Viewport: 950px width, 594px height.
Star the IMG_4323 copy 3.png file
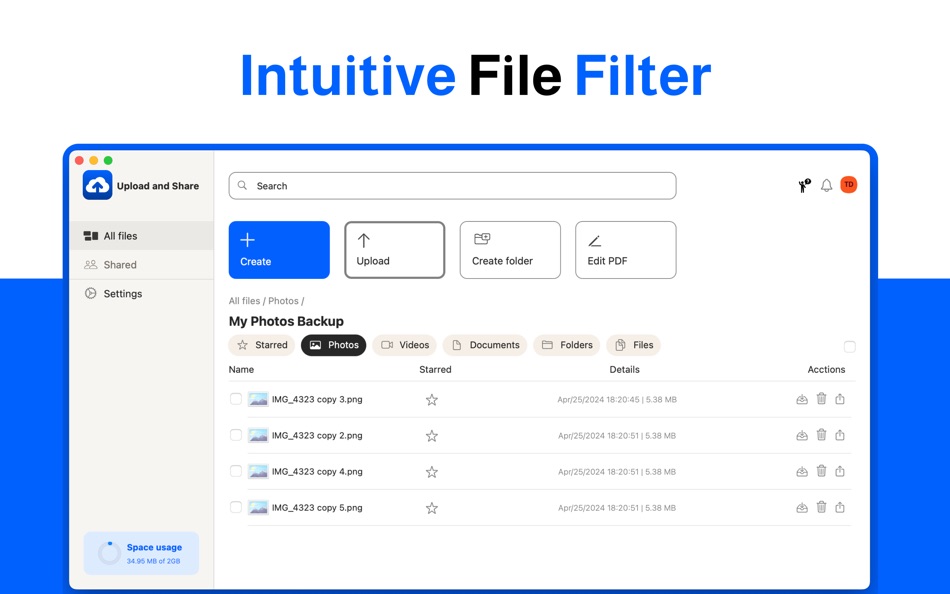(x=431, y=400)
